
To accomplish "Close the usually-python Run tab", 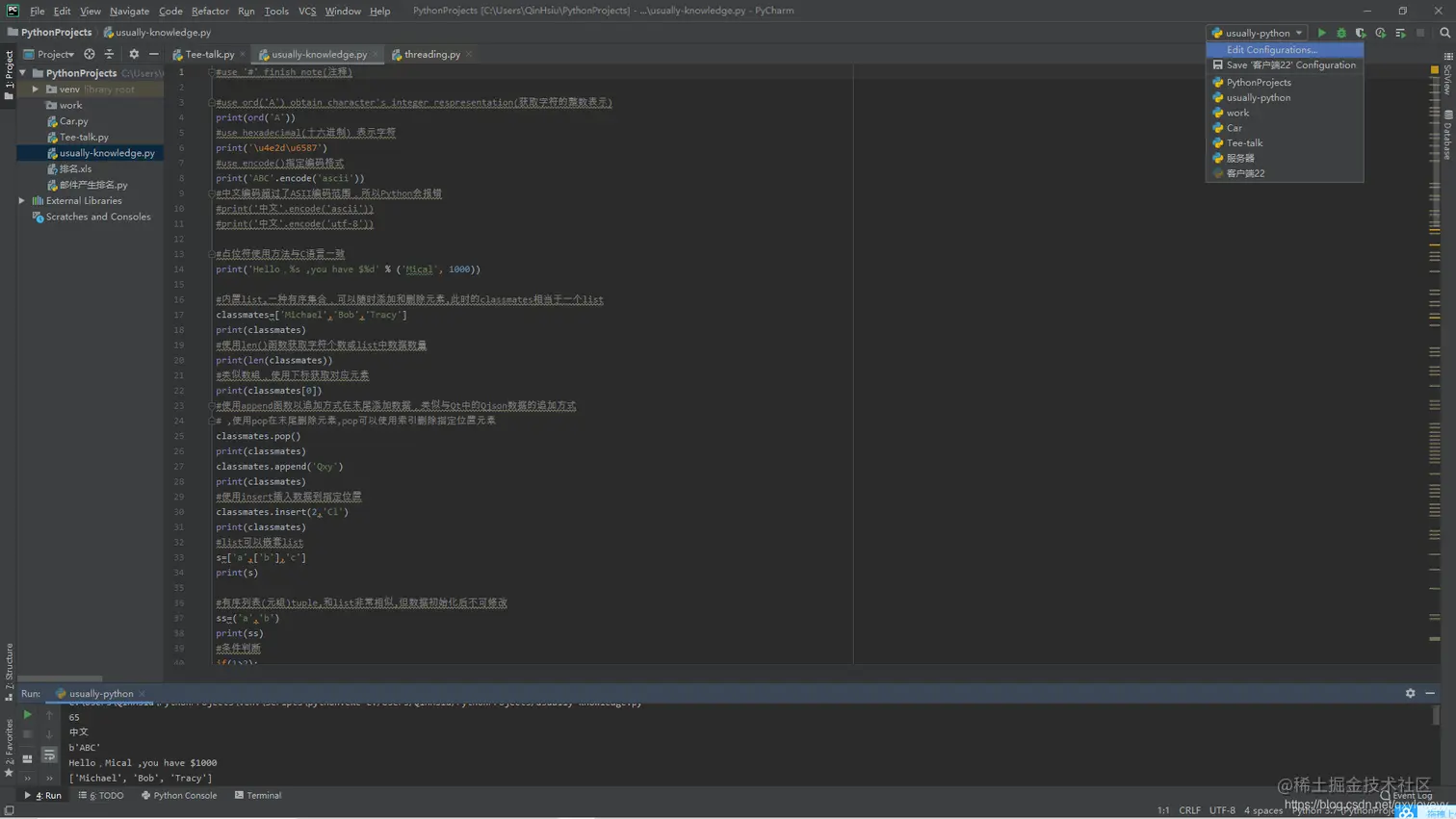I will tap(142, 694).
